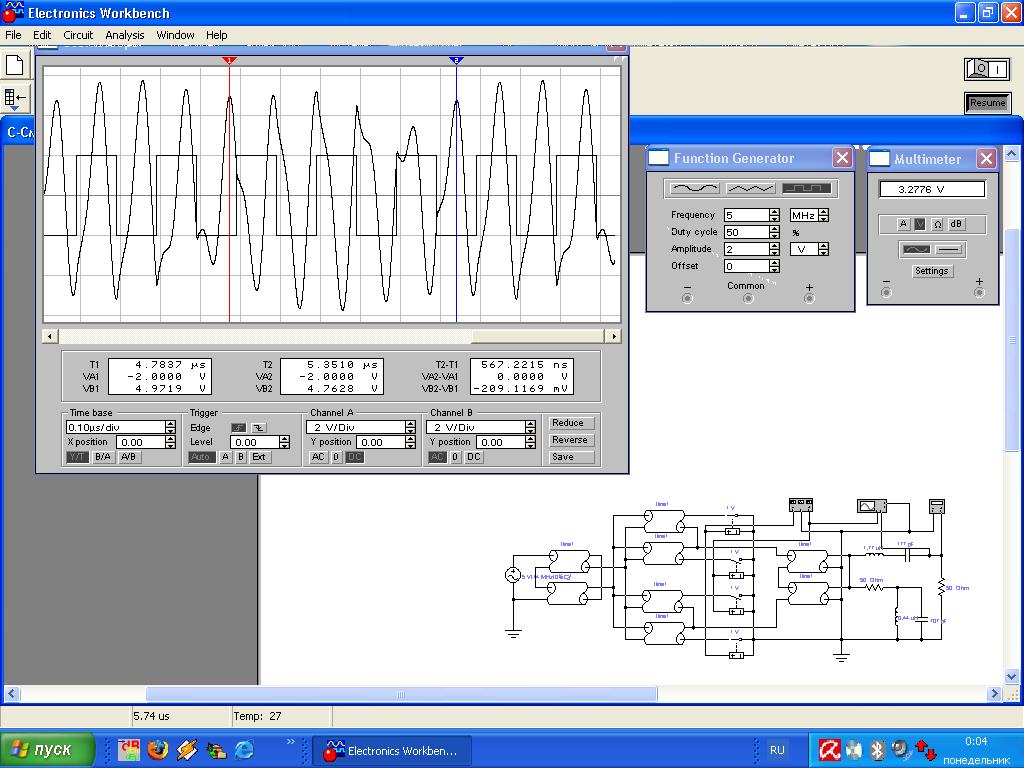Screen dimensions: 1024x768
Task: Adjust the Frequency value spinner
Action: [775, 215]
